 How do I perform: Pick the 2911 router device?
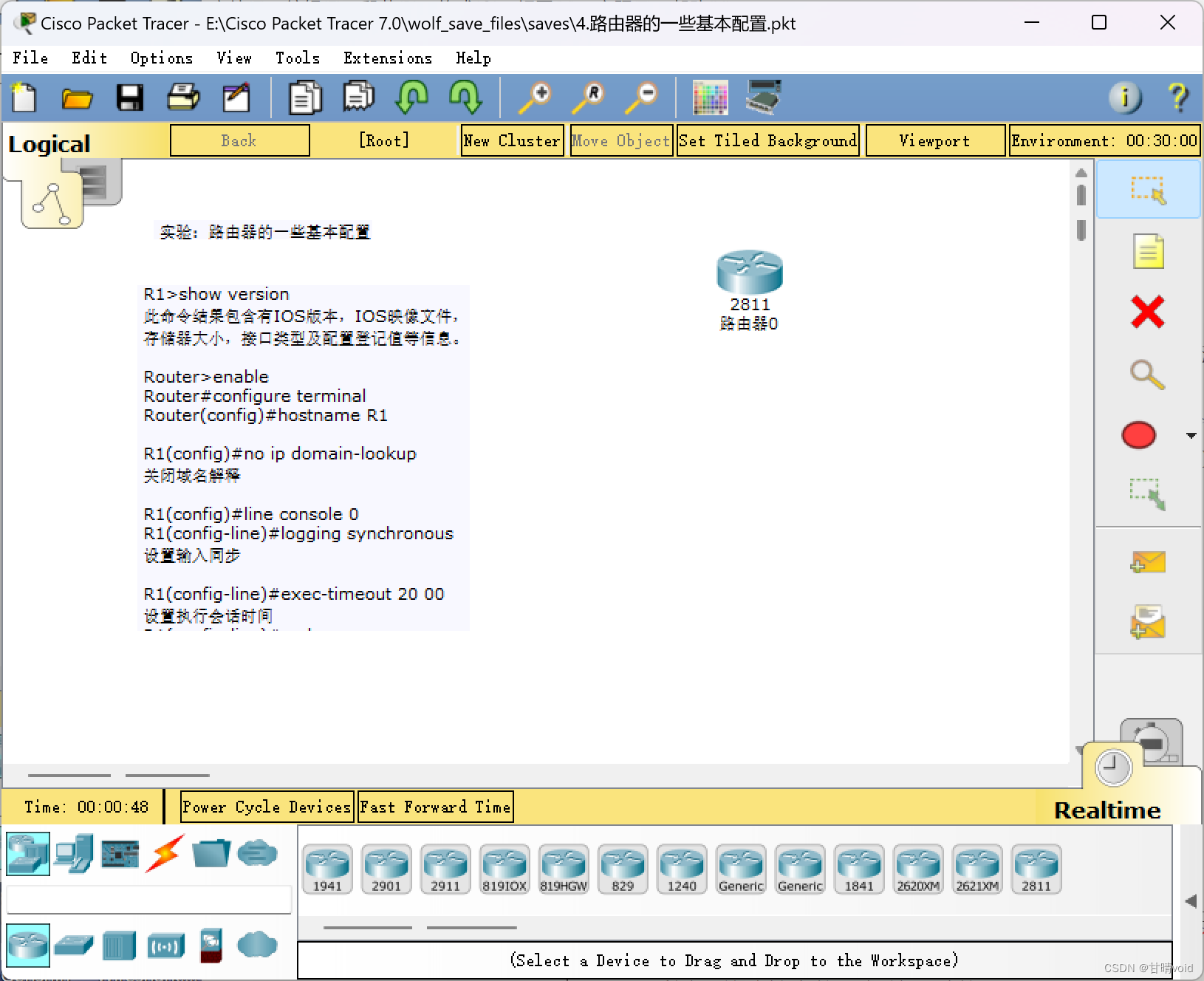coord(445,869)
